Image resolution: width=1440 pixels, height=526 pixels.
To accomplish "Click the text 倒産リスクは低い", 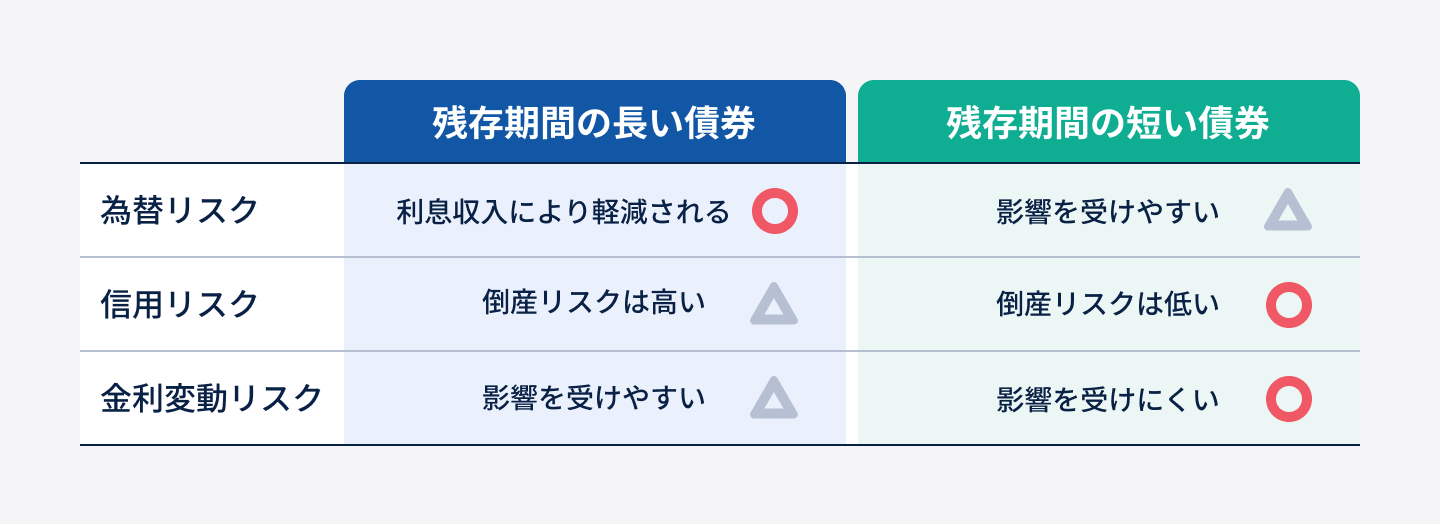I will tap(1108, 305).
